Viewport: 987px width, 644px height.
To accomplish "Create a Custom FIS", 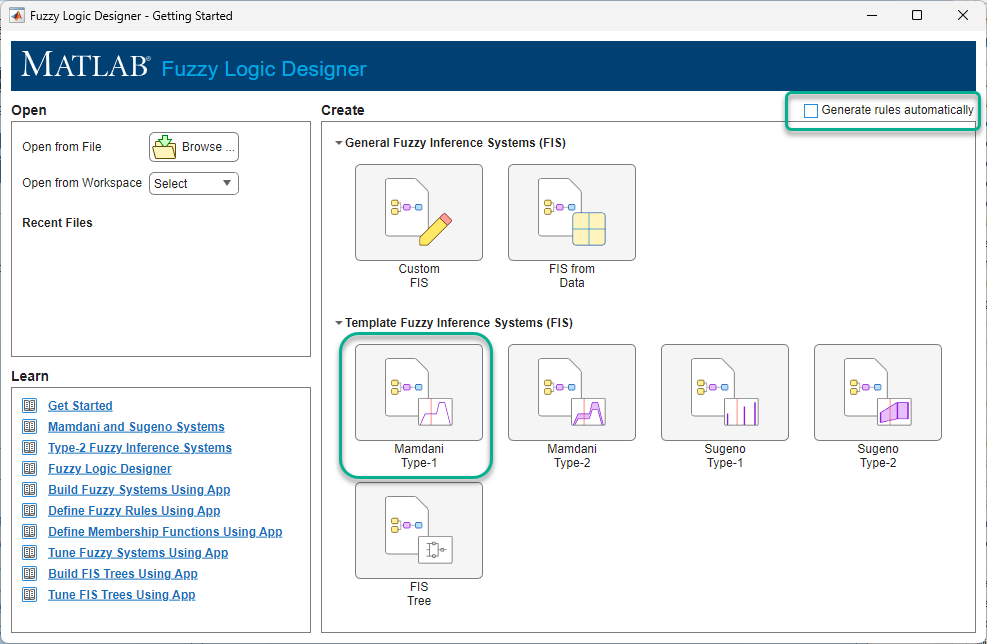I will [419, 212].
